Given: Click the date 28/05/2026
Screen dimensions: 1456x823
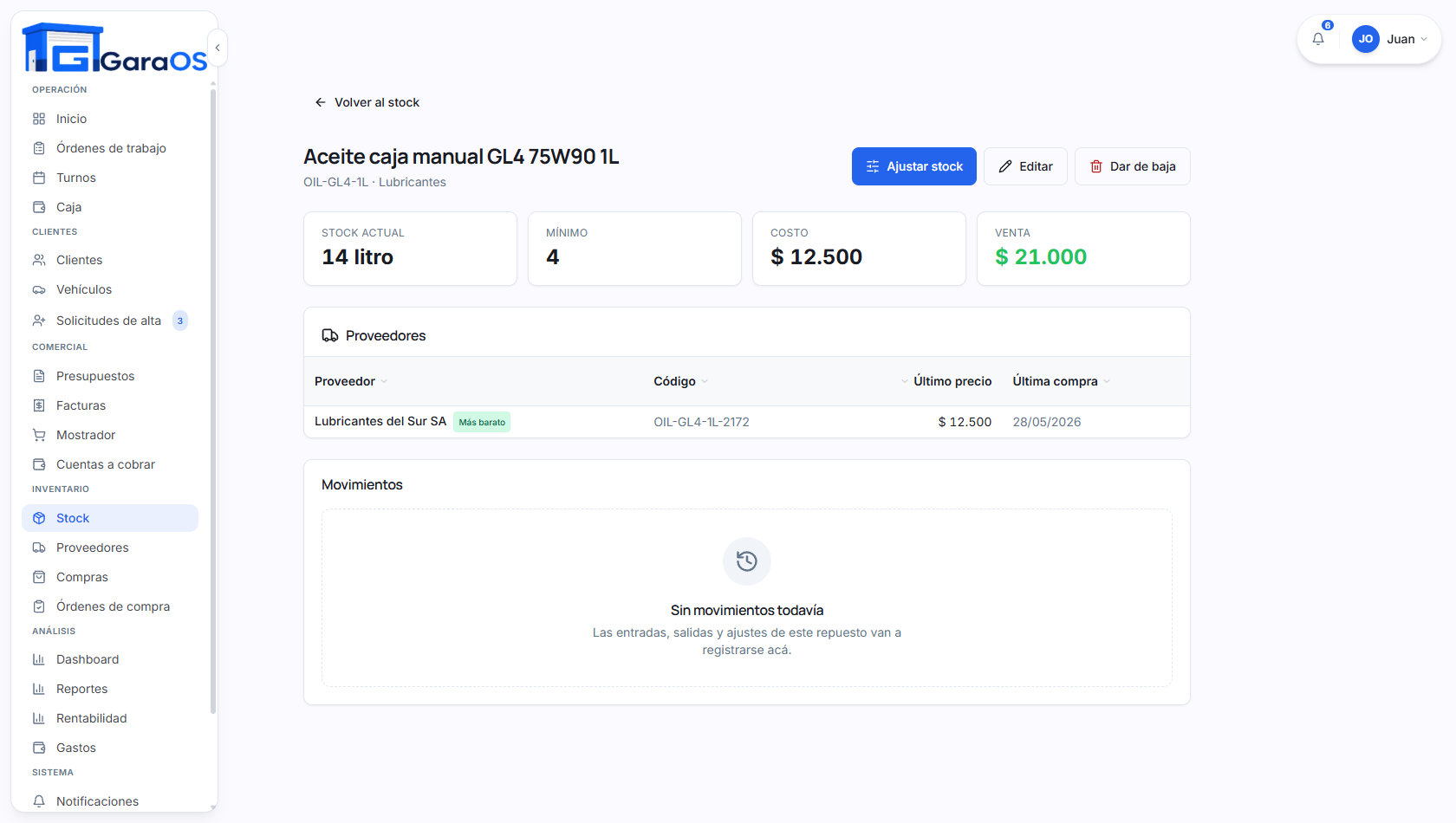Looking at the screenshot, I should (x=1047, y=422).
